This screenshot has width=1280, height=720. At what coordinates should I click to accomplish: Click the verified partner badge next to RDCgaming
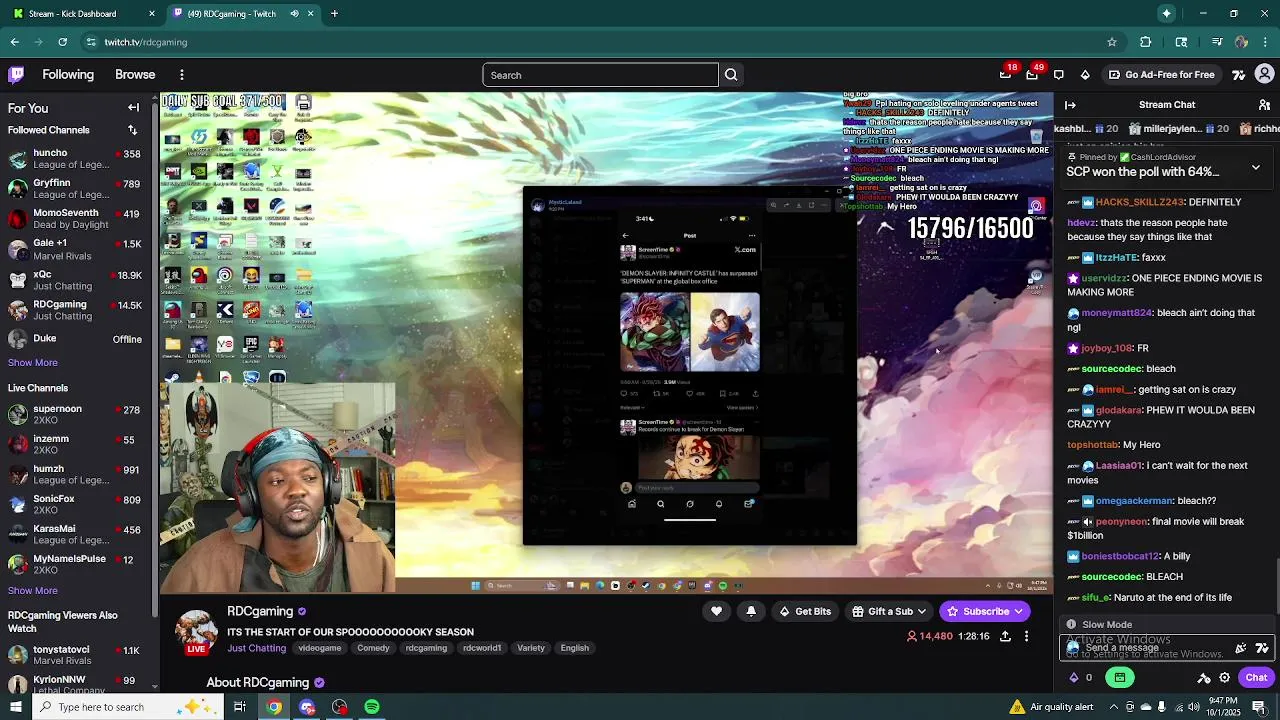click(302, 611)
